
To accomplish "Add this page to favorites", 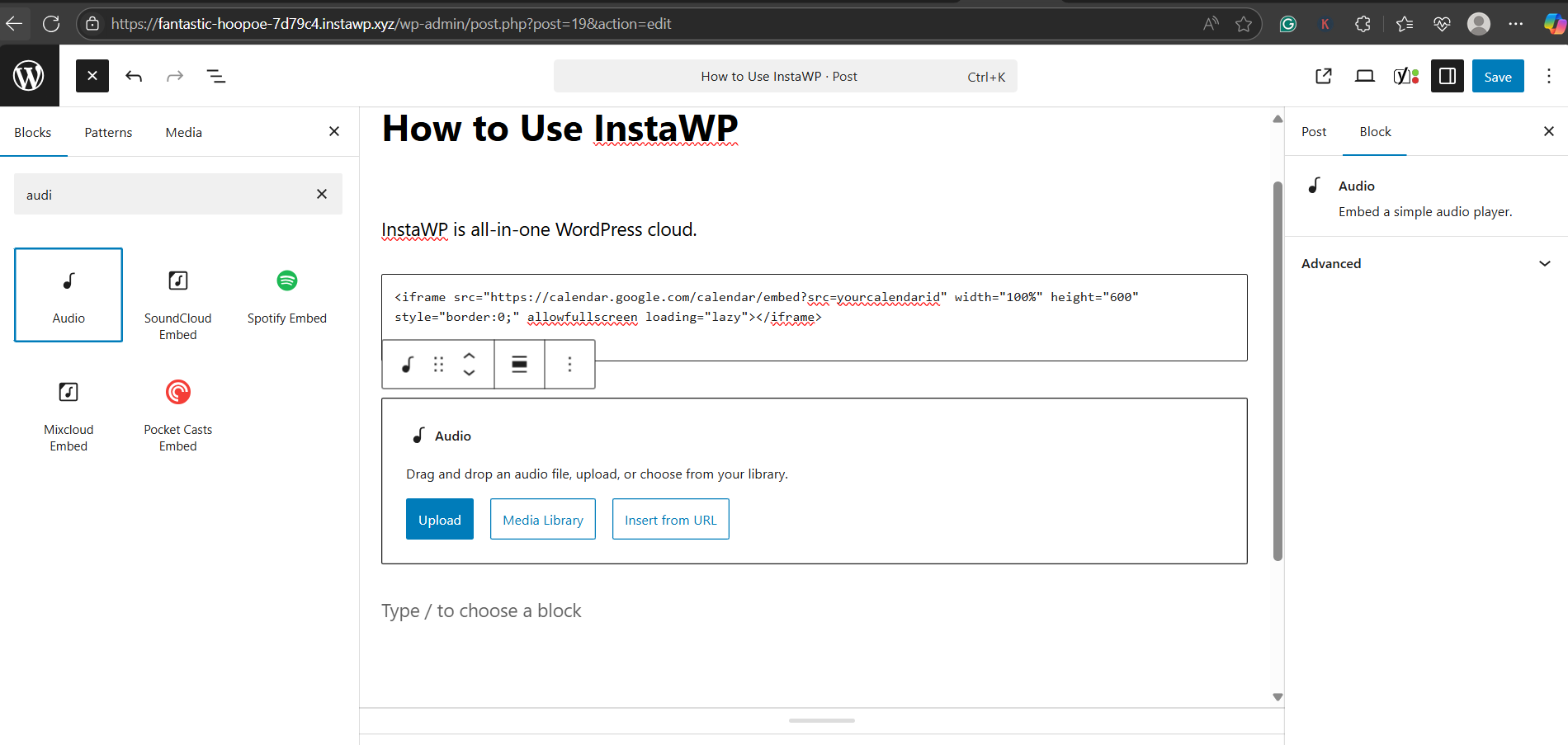I will pos(1244,24).
